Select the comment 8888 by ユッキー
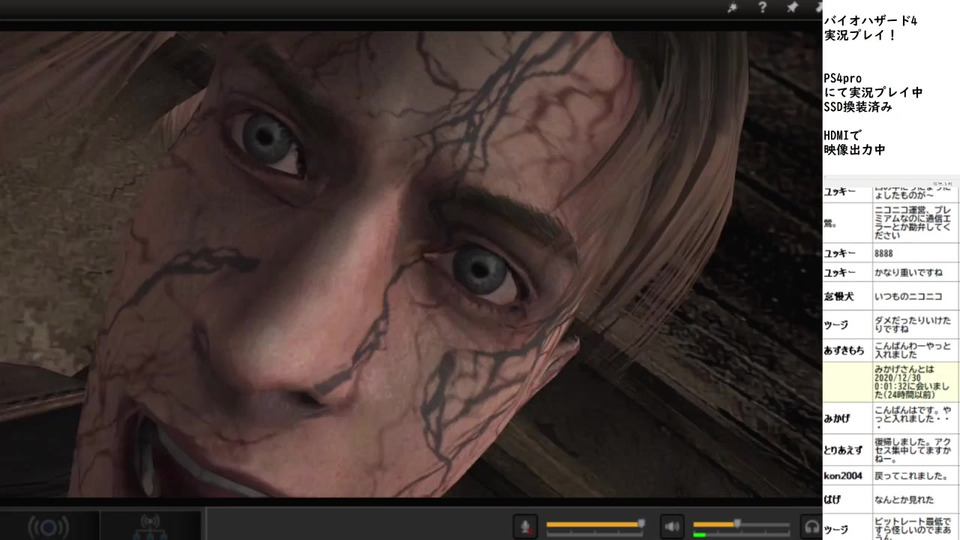960x540 pixels. pos(883,253)
